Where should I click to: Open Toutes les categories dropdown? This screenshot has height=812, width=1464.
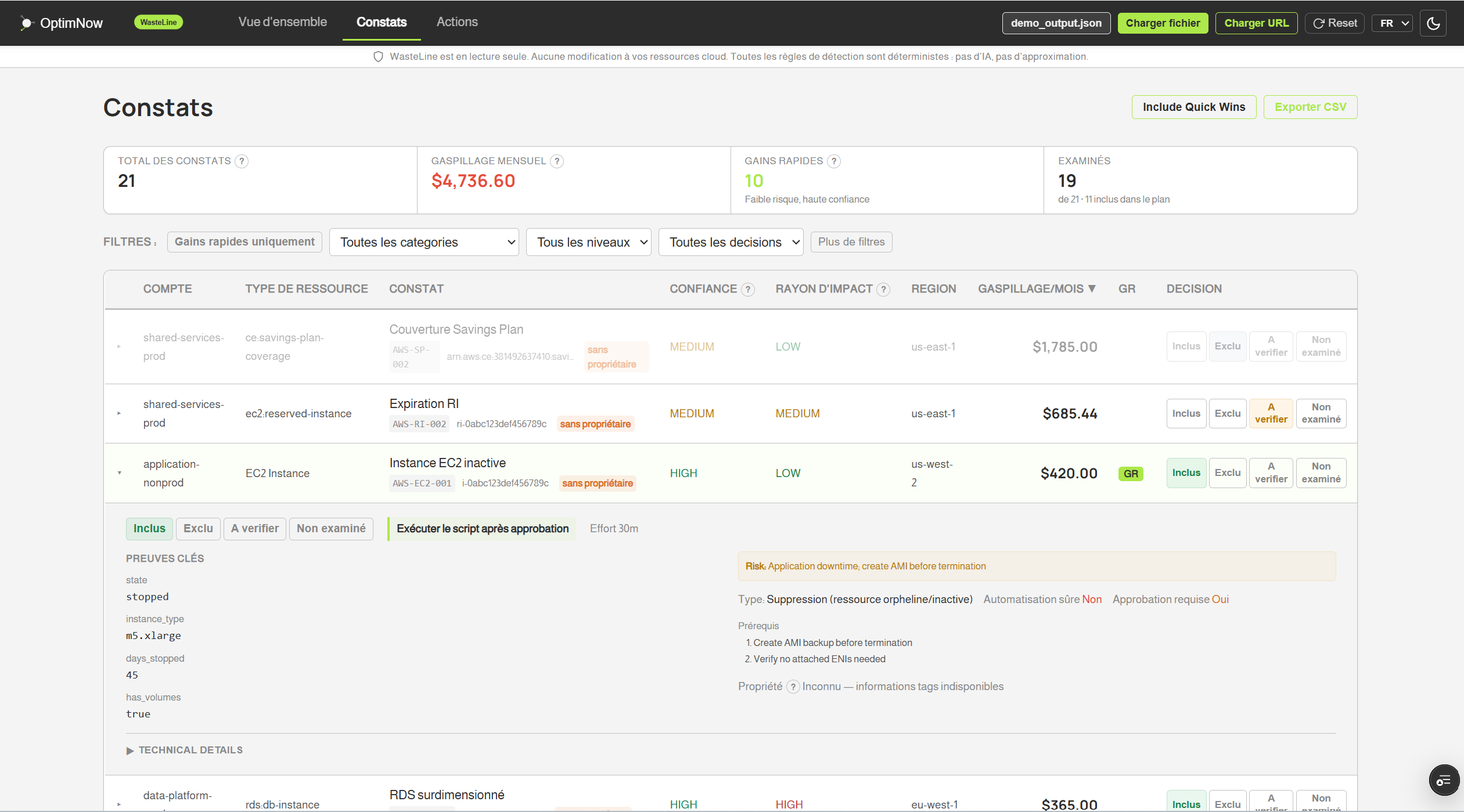point(424,242)
